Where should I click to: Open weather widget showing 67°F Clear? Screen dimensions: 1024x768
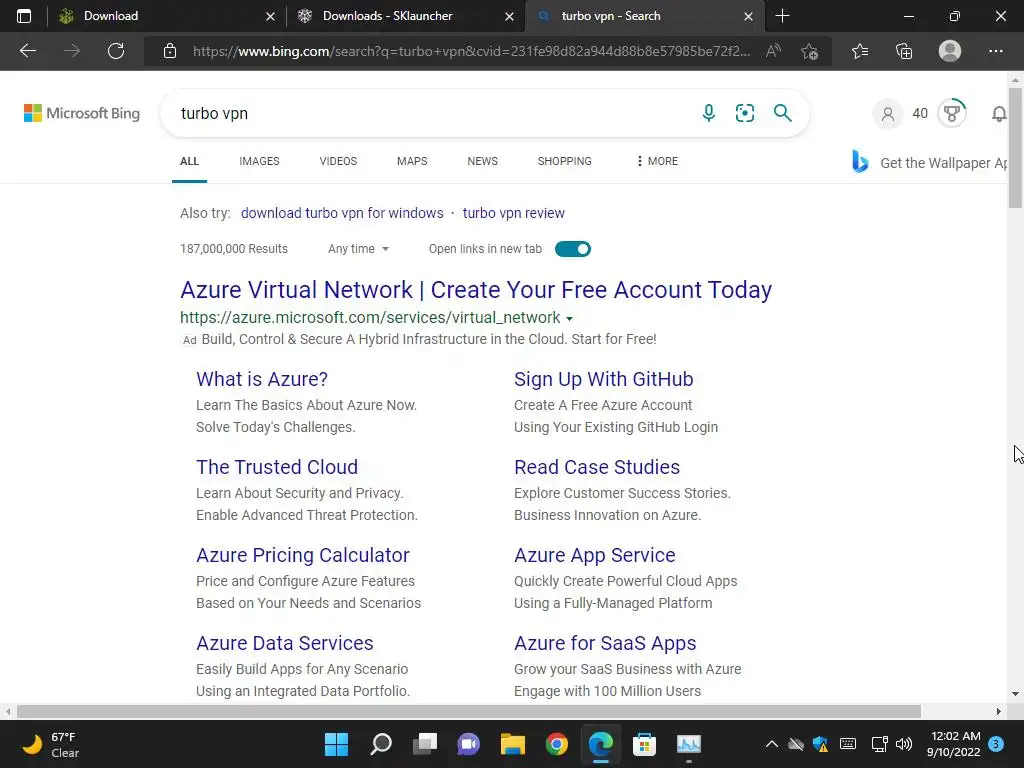coord(51,744)
